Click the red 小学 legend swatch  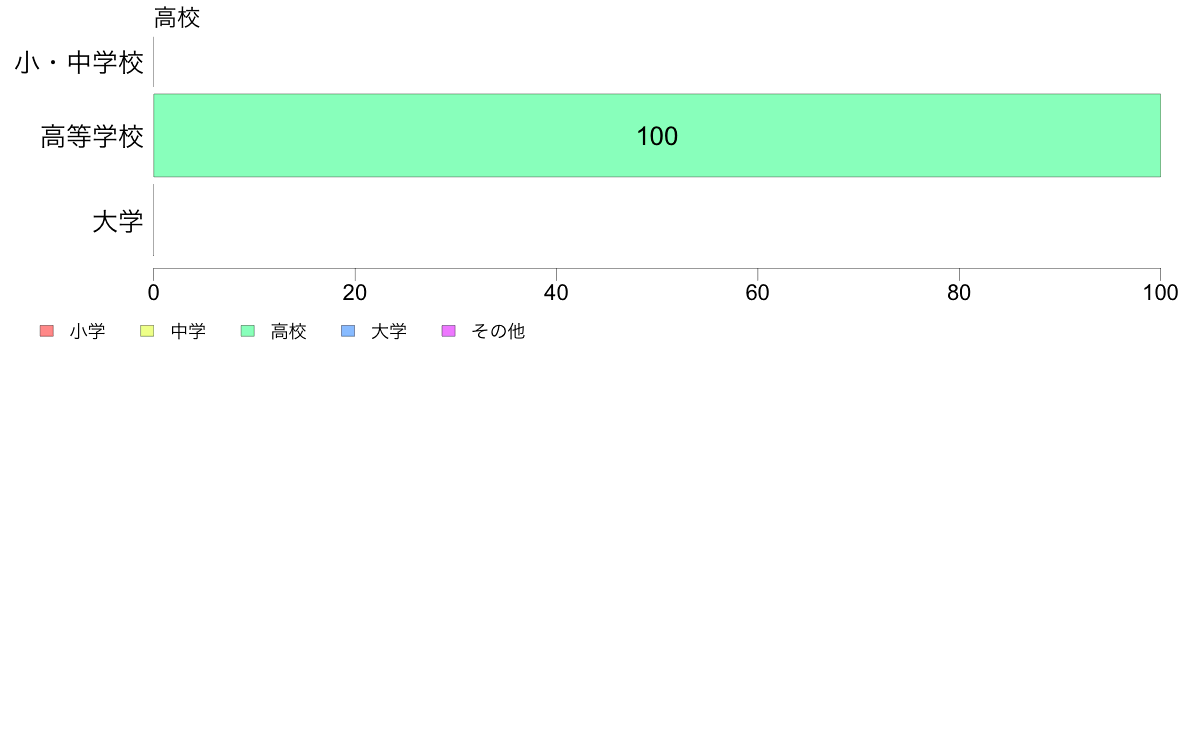coord(47,331)
